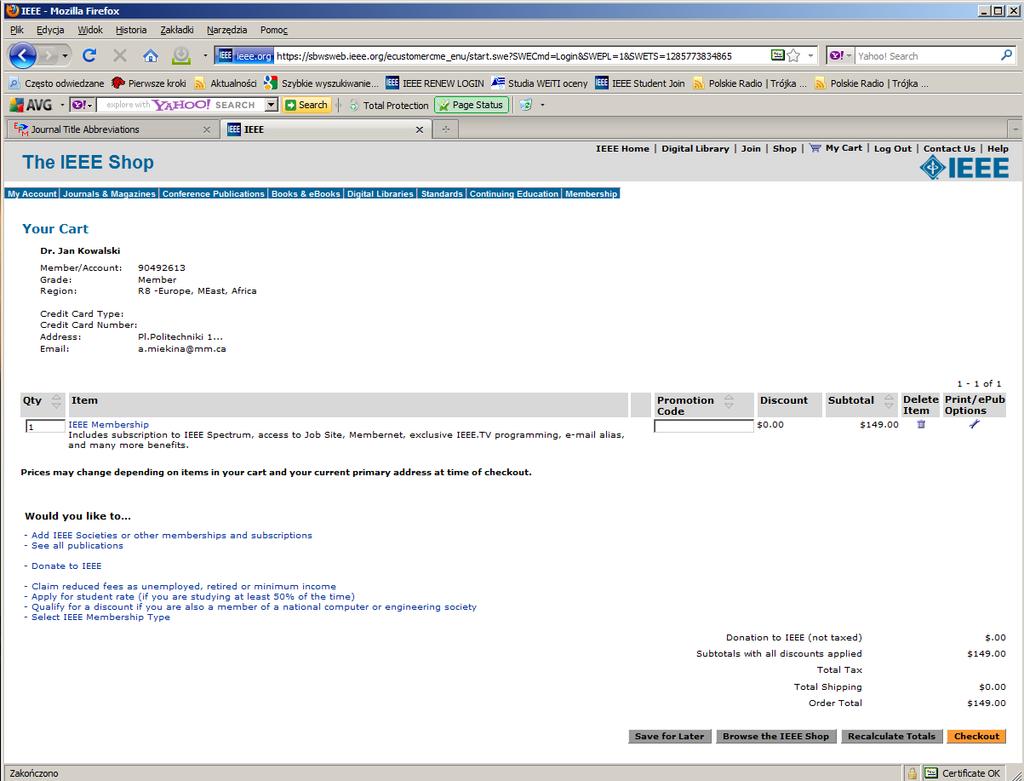Click Certificate OK in the status bar
This screenshot has height=781, width=1024.
963,773
